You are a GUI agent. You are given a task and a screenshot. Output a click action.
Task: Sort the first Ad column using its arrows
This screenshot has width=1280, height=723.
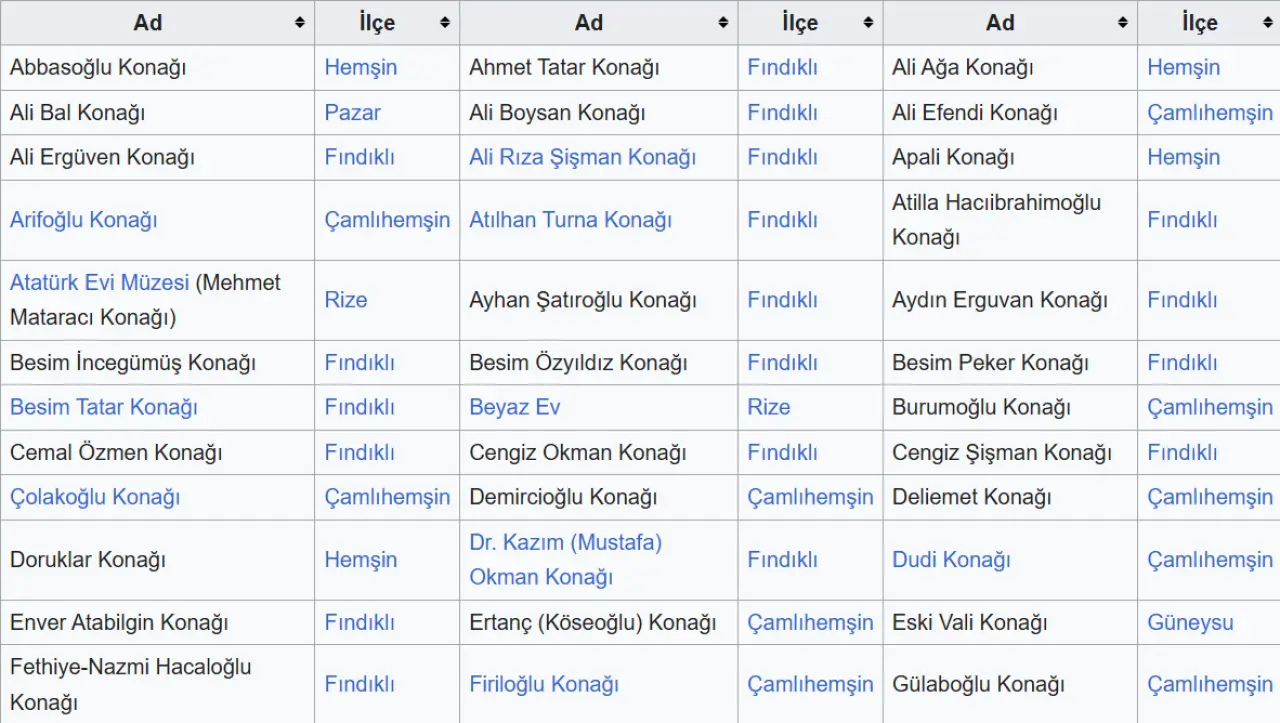299,23
